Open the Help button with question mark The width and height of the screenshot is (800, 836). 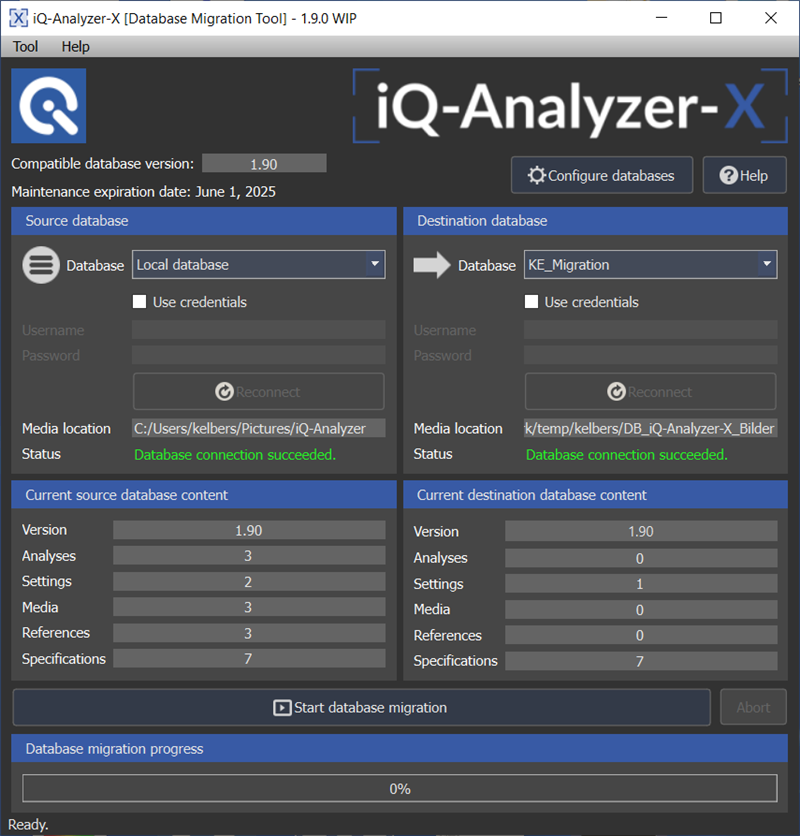tap(745, 175)
